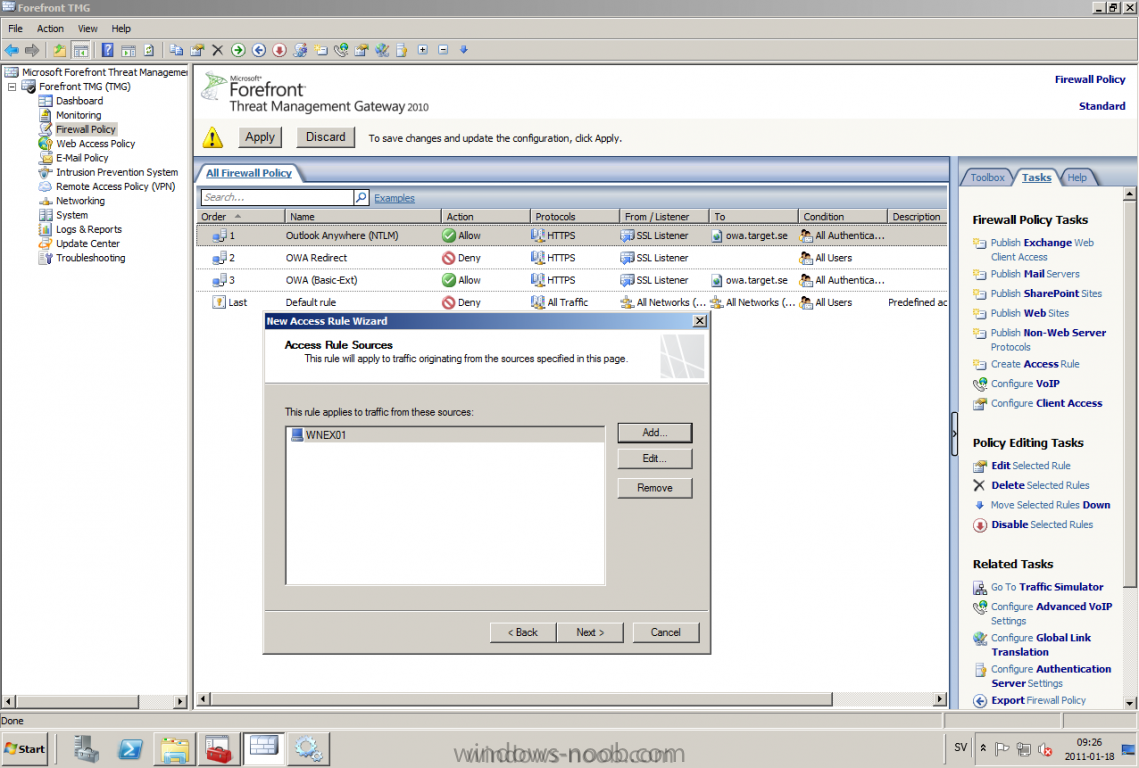Click the Export Firewall Policy arrow icon
Image resolution: width=1139 pixels, height=768 pixels.
point(980,701)
